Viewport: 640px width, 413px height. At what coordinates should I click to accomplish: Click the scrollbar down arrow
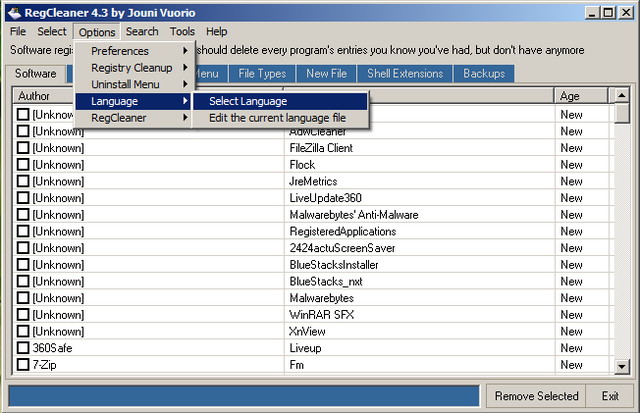click(x=621, y=366)
